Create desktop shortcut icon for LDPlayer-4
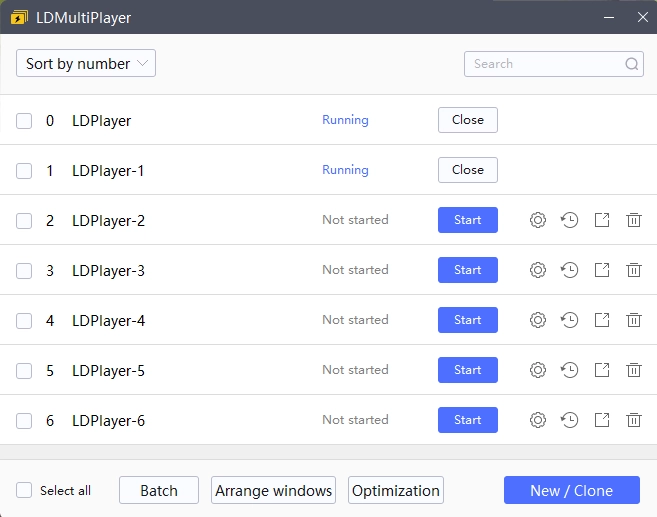The width and height of the screenshot is (657, 517). pos(602,320)
